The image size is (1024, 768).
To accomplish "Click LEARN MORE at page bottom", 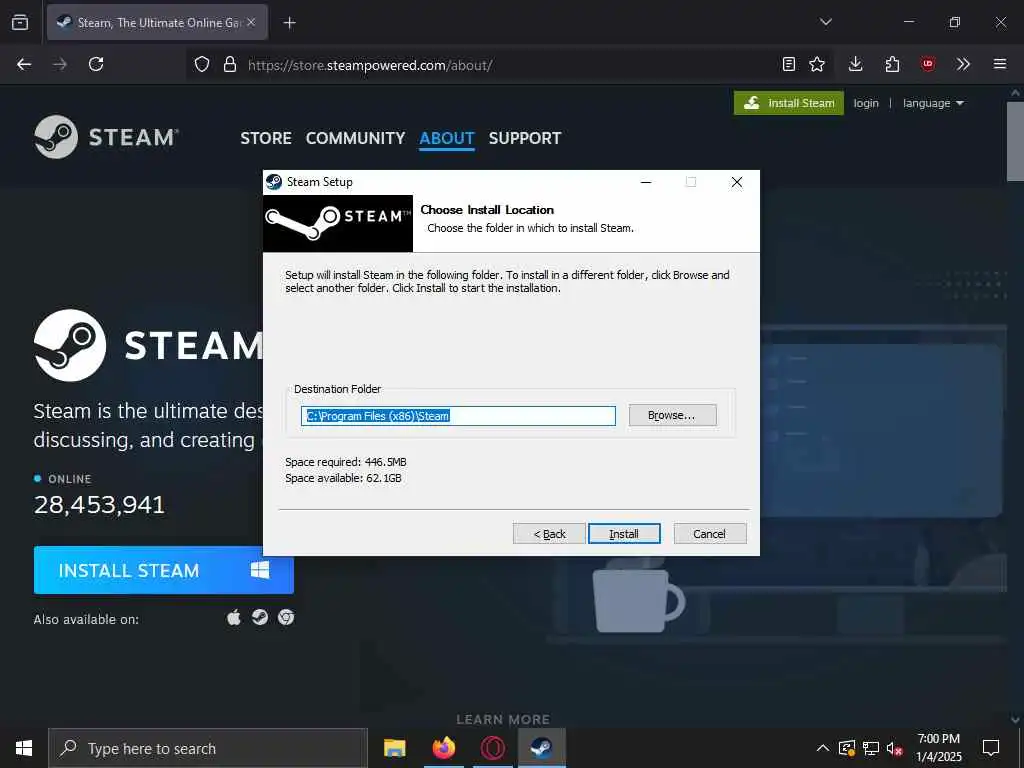I will [x=503, y=720].
